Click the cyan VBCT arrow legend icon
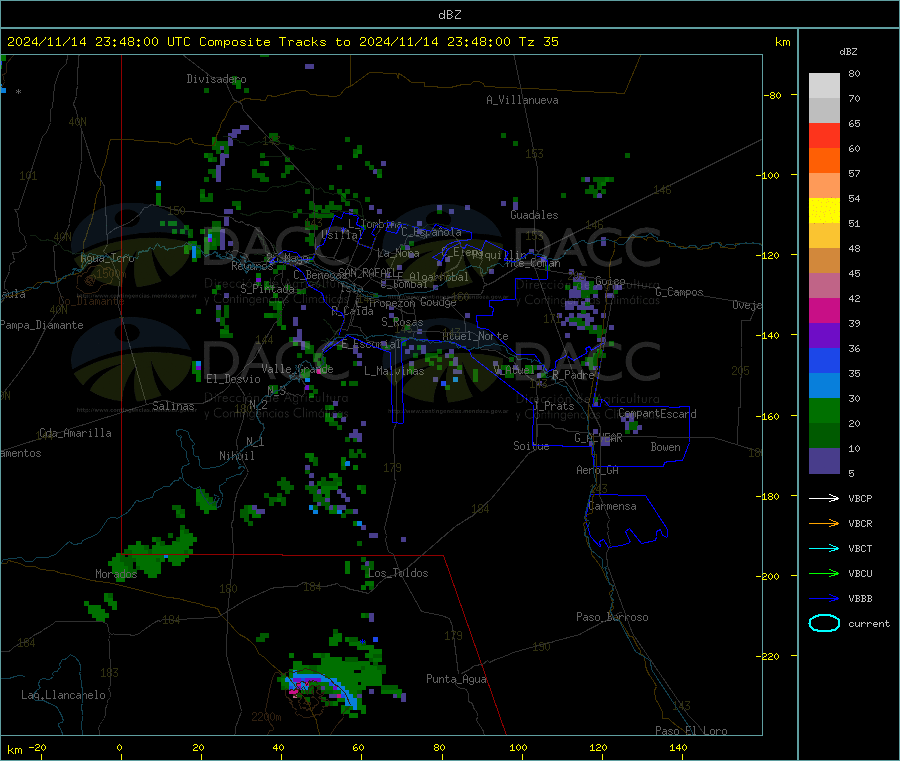This screenshot has width=900, height=761. coord(824,549)
